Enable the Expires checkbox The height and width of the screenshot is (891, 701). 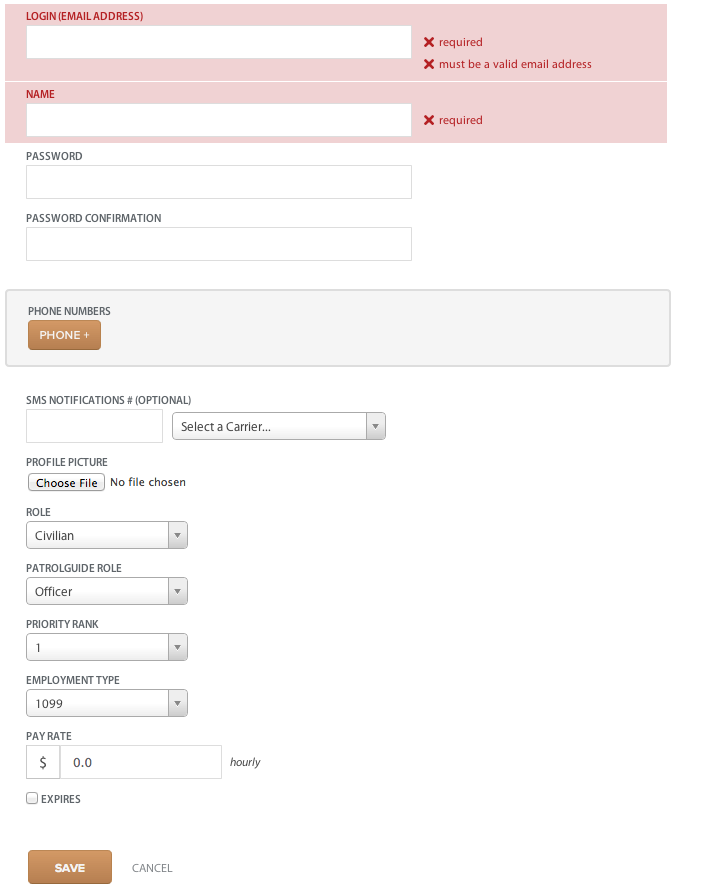coord(32,798)
